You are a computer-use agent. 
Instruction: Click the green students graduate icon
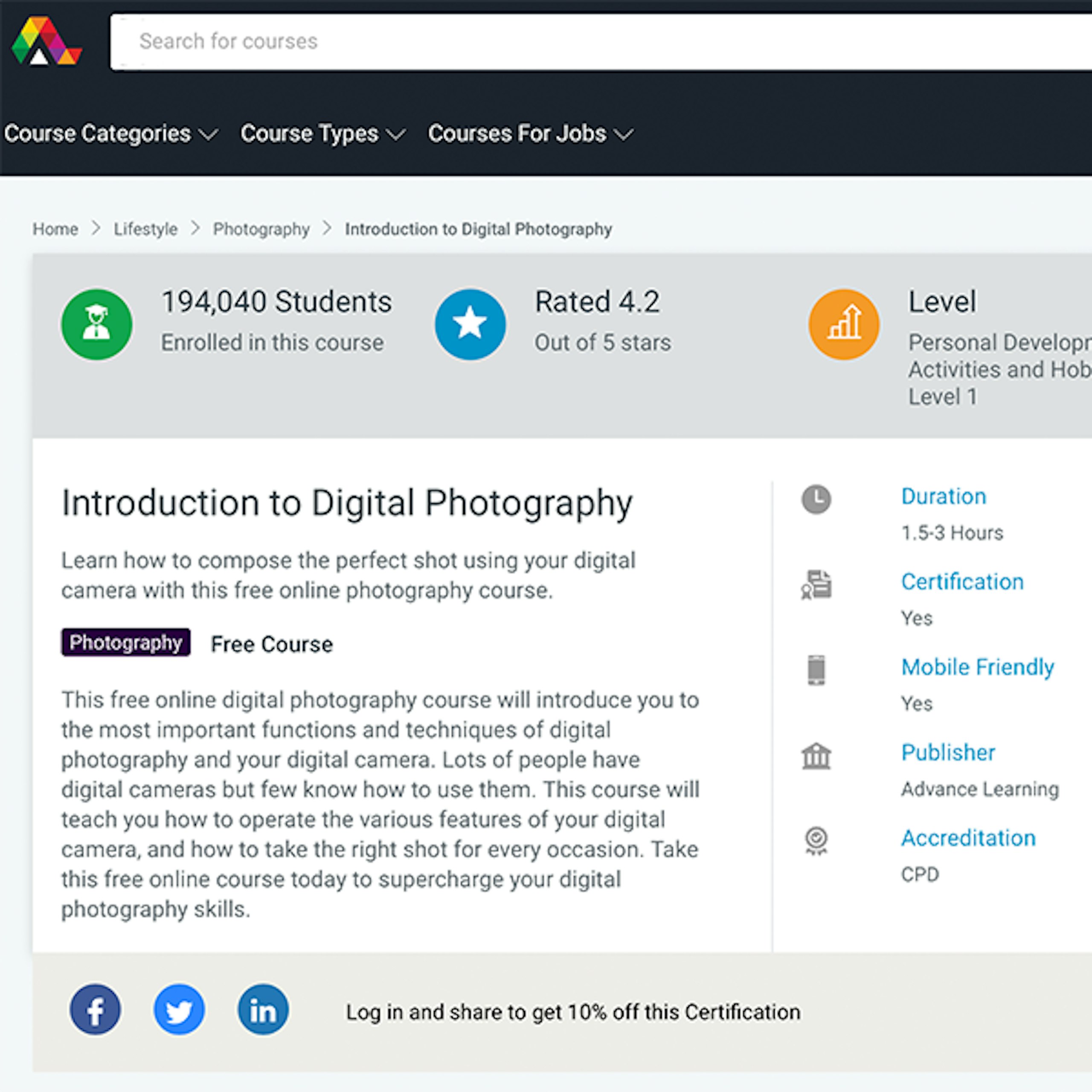click(97, 325)
